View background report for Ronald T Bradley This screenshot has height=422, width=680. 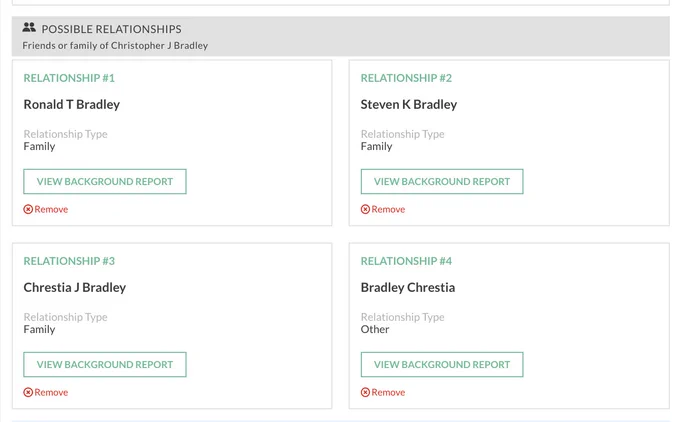pyautogui.click(x=105, y=181)
